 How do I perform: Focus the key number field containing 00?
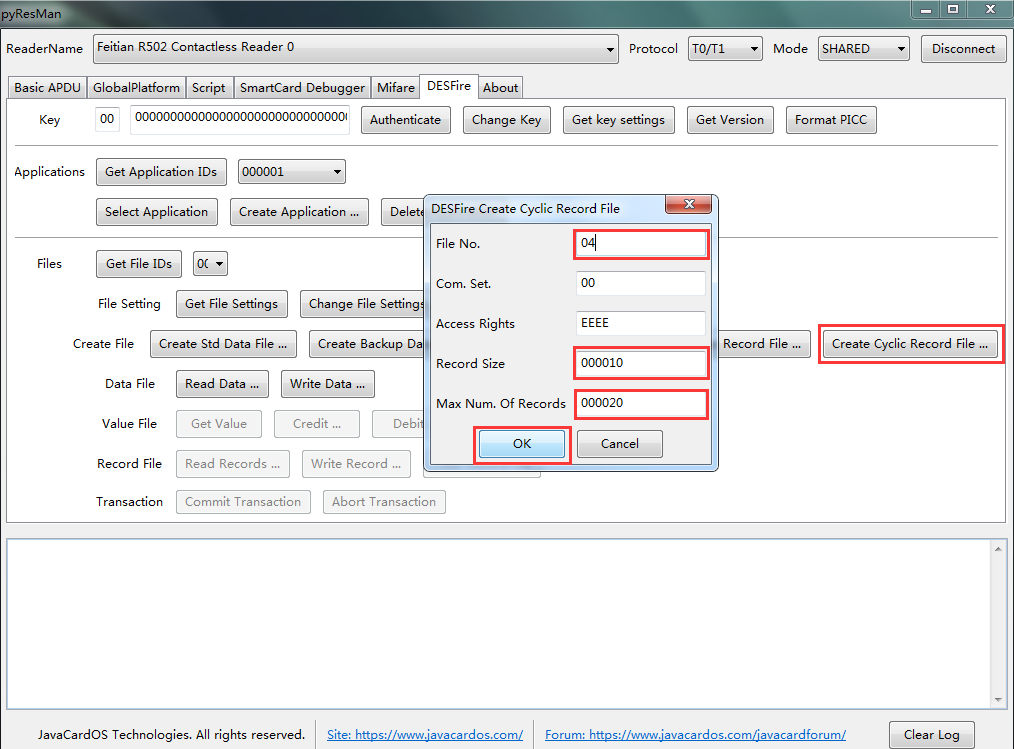pos(107,120)
